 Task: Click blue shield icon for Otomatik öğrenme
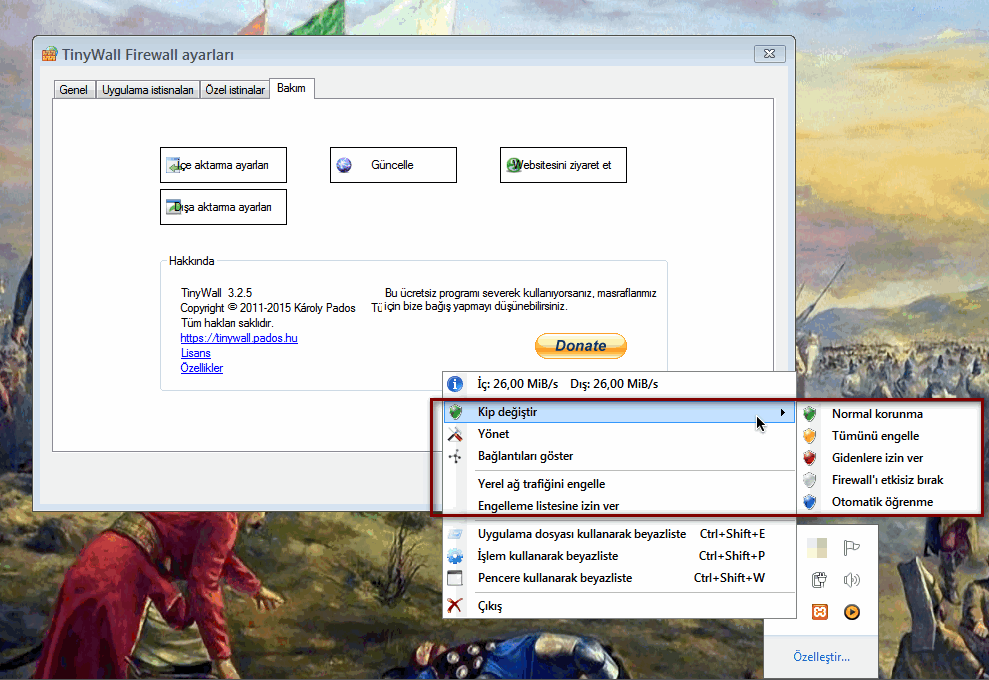(x=810, y=502)
